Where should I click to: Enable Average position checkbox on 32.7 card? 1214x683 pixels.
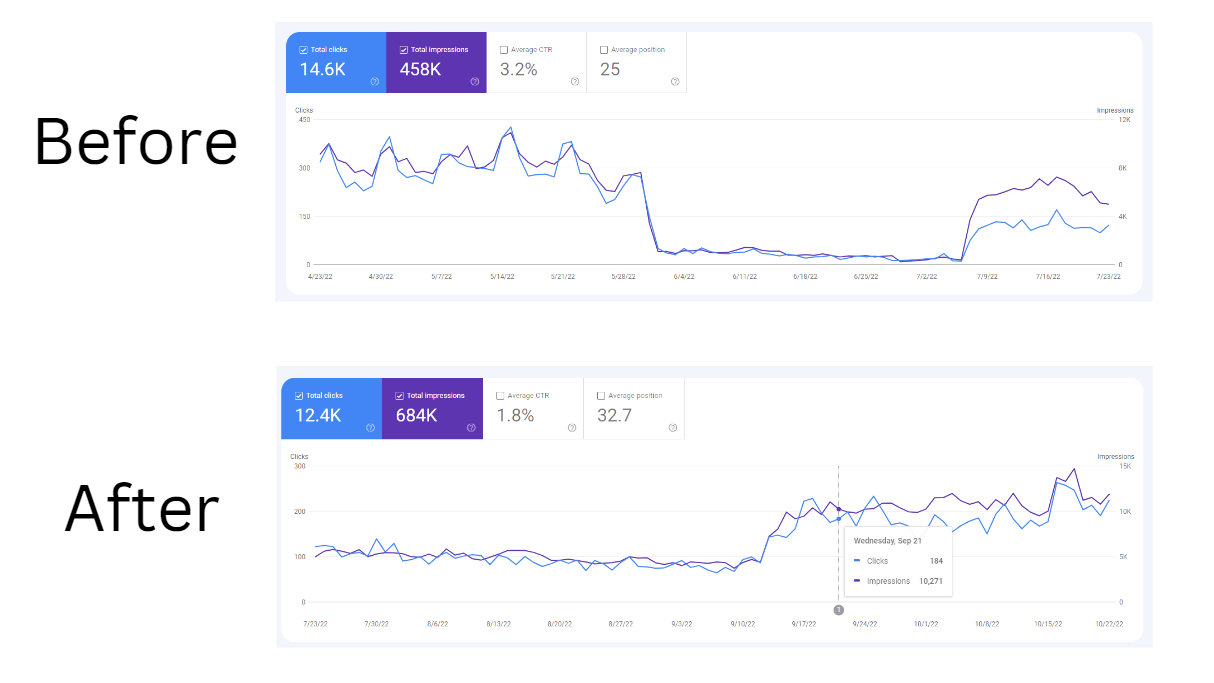pyautogui.click(x=600, y=395)
